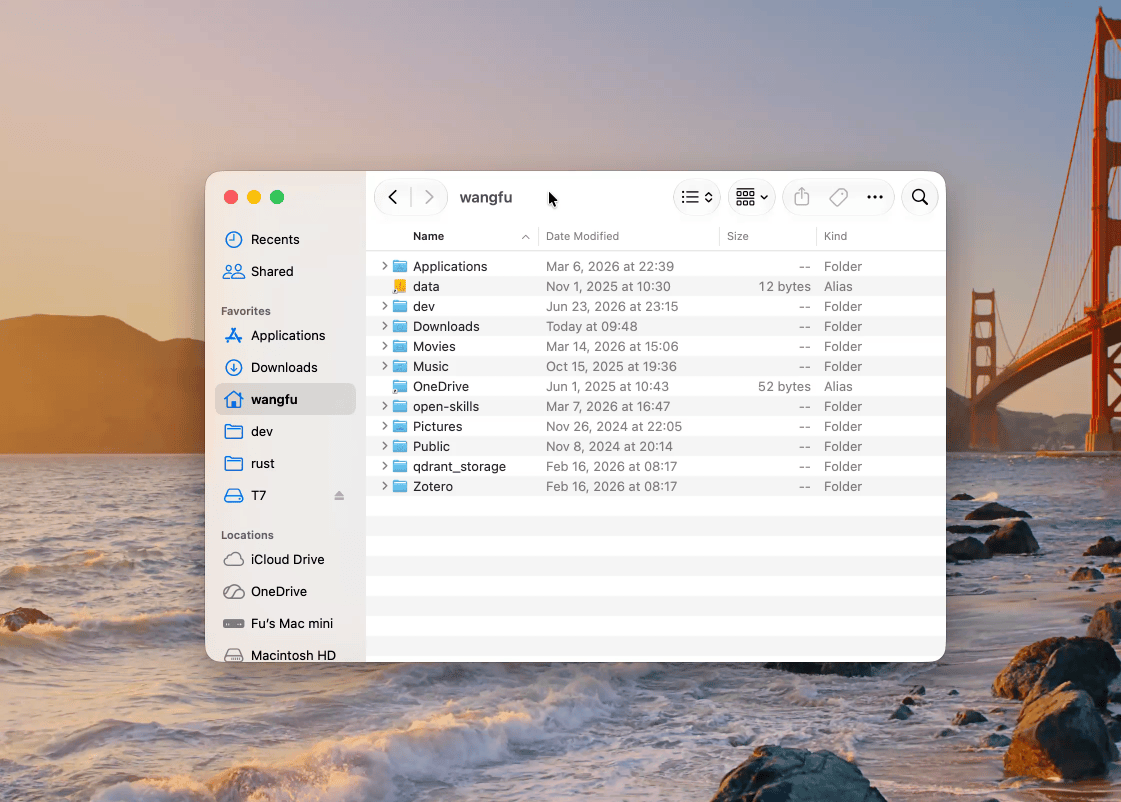
Task: Sort by the Name column header
Action: point(428,236)
